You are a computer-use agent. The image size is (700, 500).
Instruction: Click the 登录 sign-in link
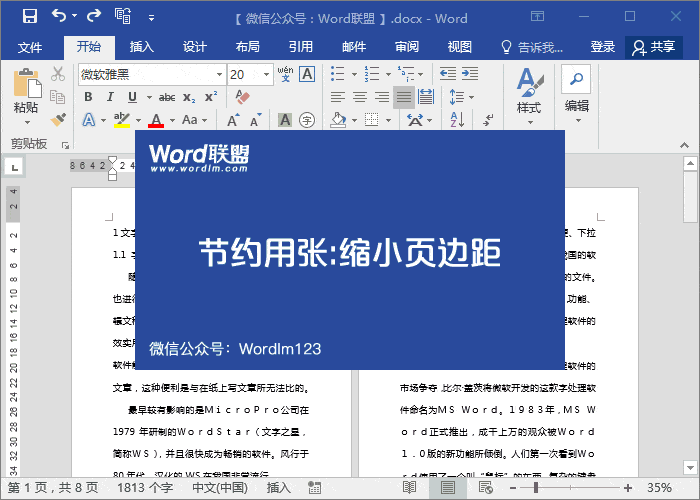[x=603, y=46]
